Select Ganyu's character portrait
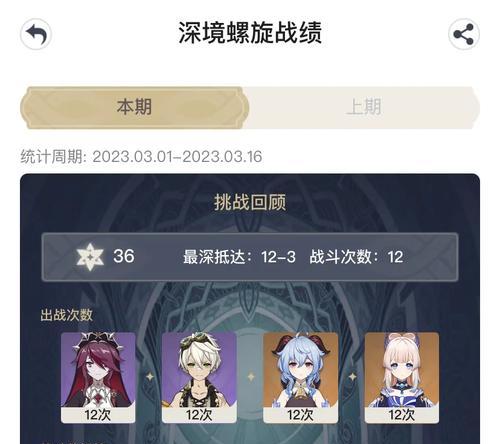 click(x=301, y=369)
